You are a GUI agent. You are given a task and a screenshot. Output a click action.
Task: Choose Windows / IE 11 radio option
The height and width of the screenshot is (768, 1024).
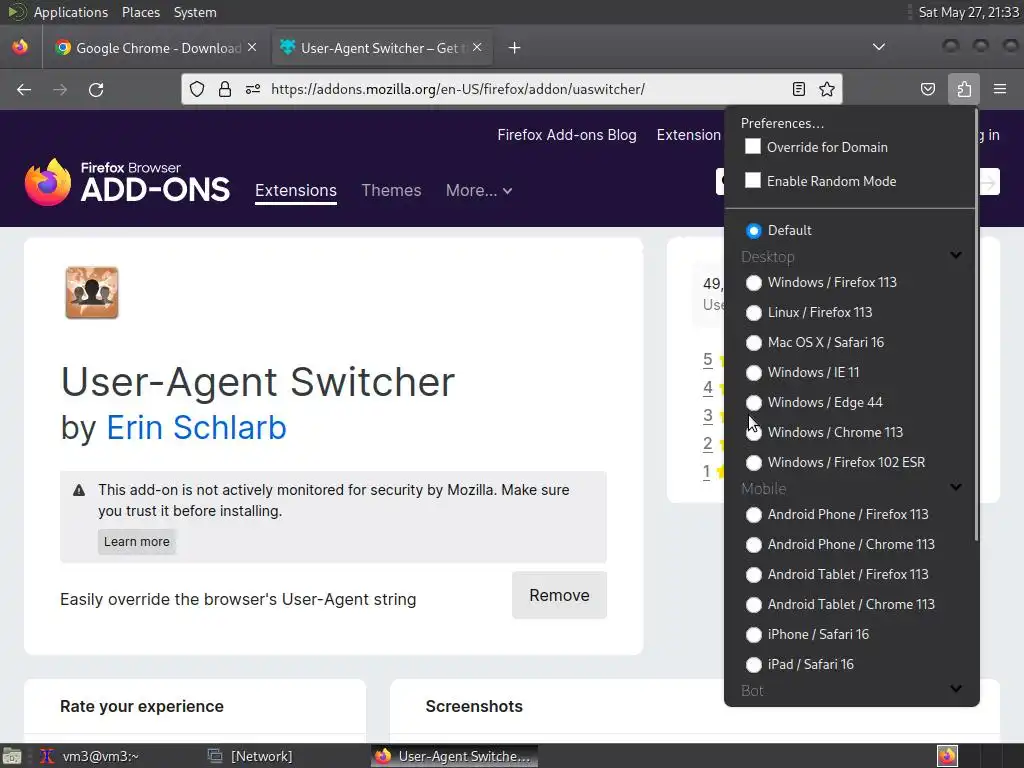coord(754,373)
